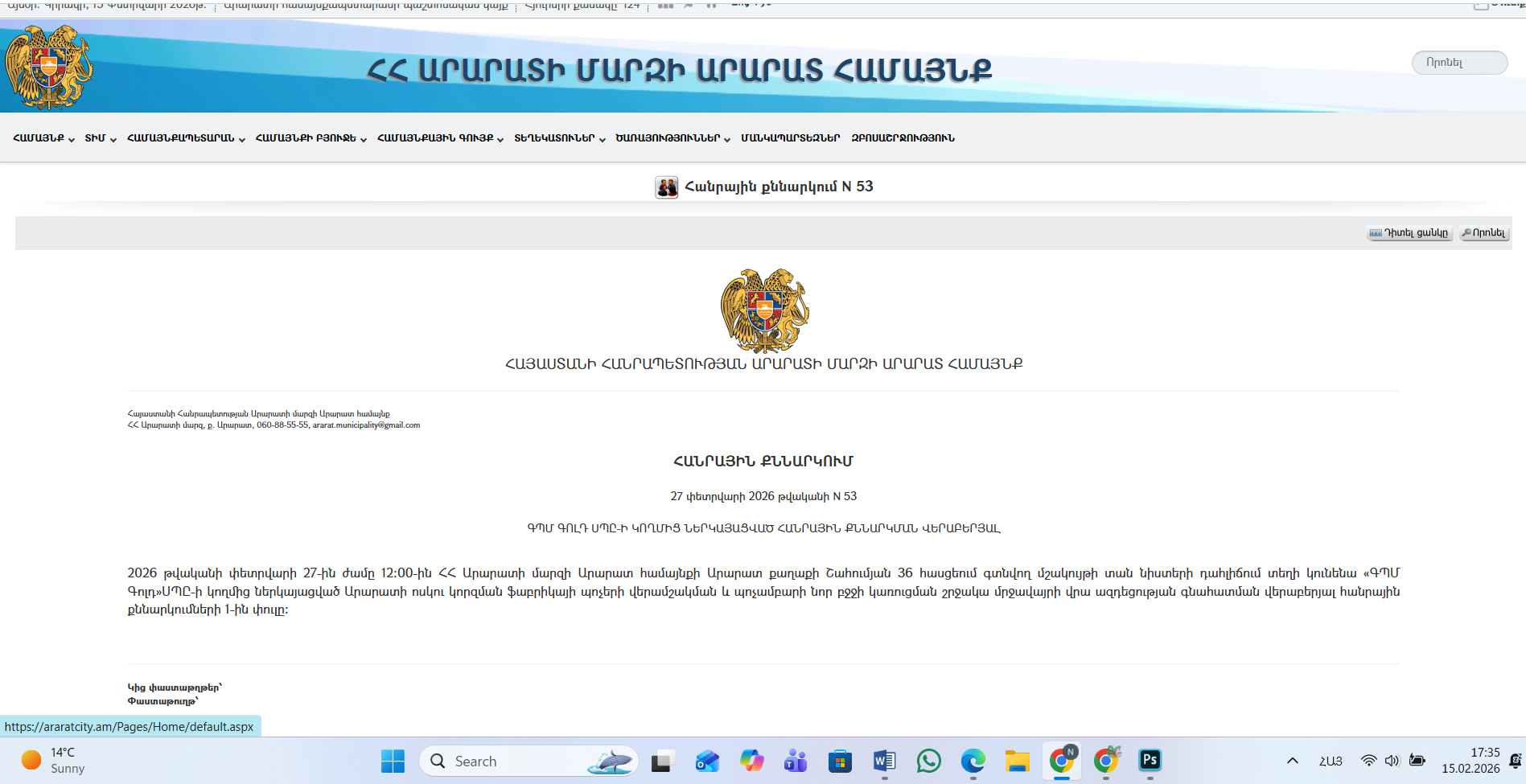This screenshot has height=784, width=1526.
Task: Open WhatsApp from the taskbar
Action: click(928, 761)
